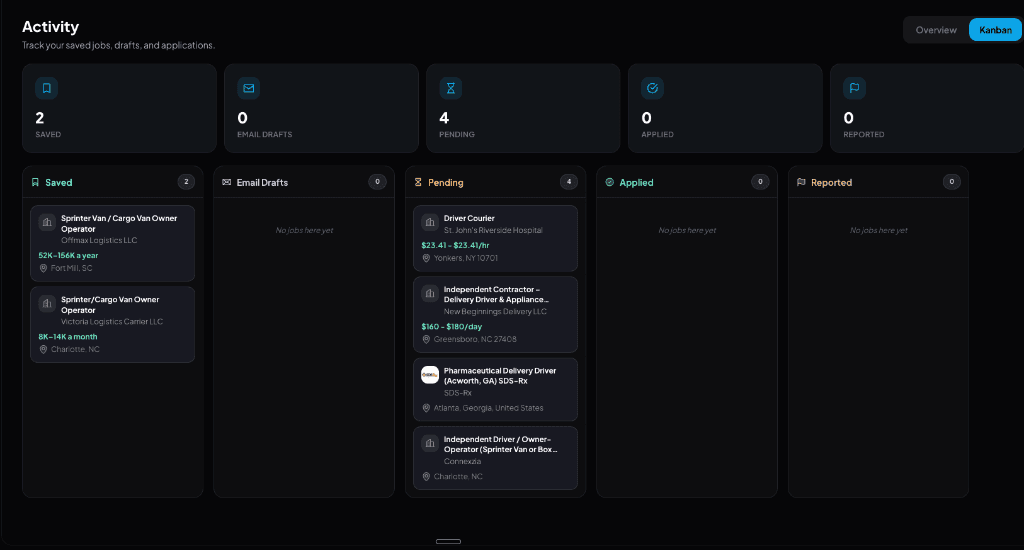Click the "Reported" column heading
The image size is (1024, 550).
(831, 183)
